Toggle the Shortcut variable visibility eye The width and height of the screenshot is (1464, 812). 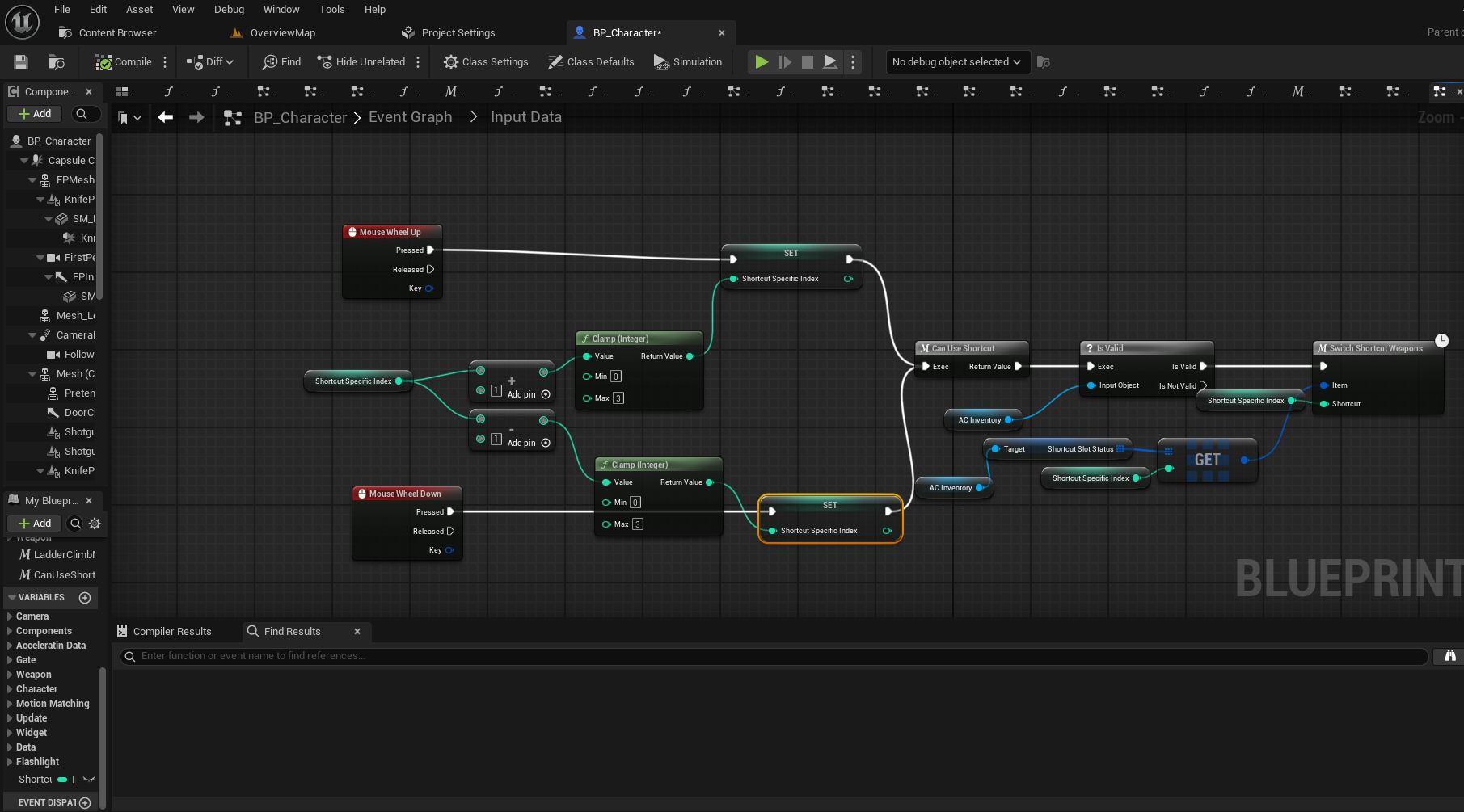tap(89, 780)
